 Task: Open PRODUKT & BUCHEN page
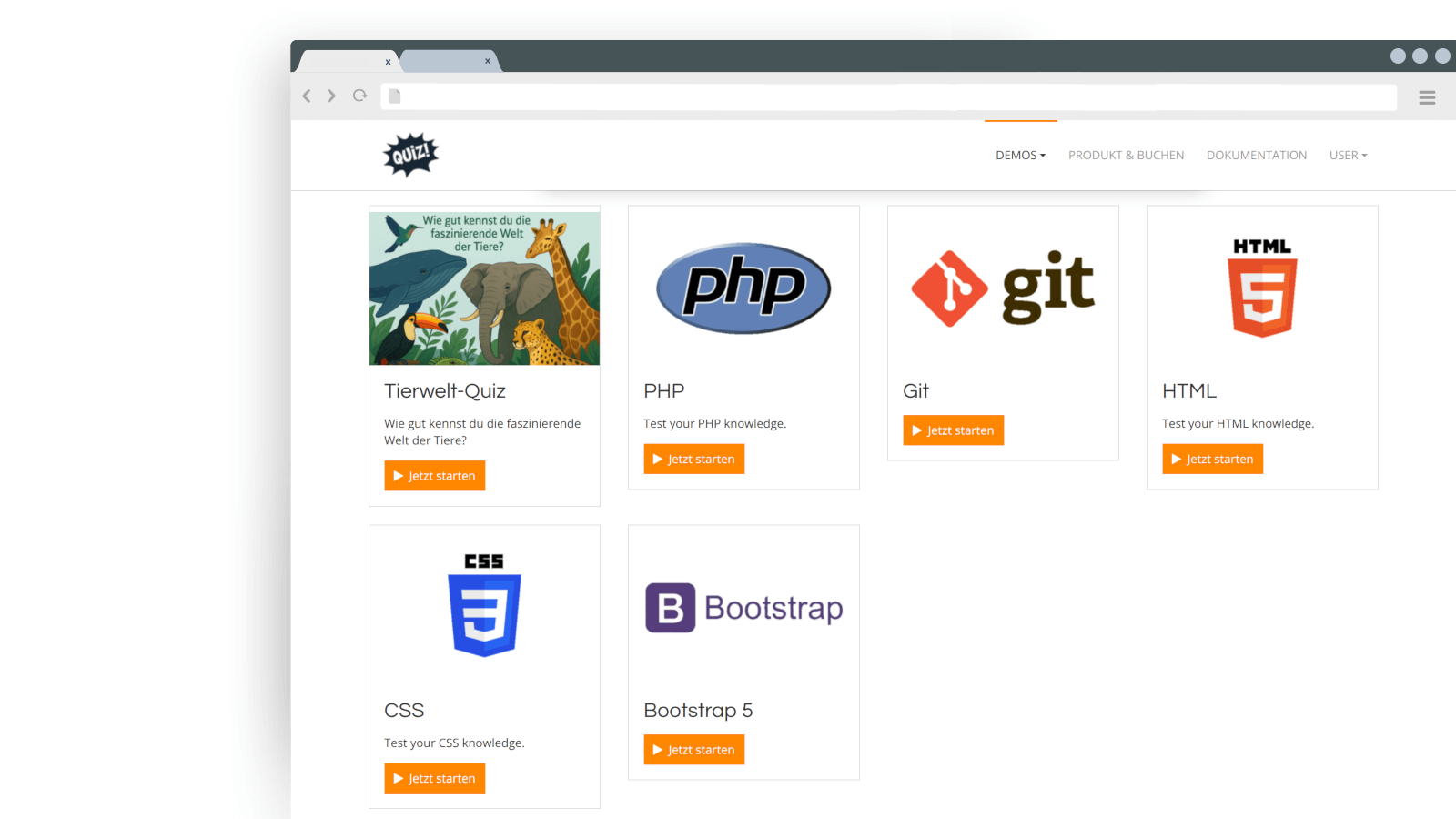(x=1126, y=156)
